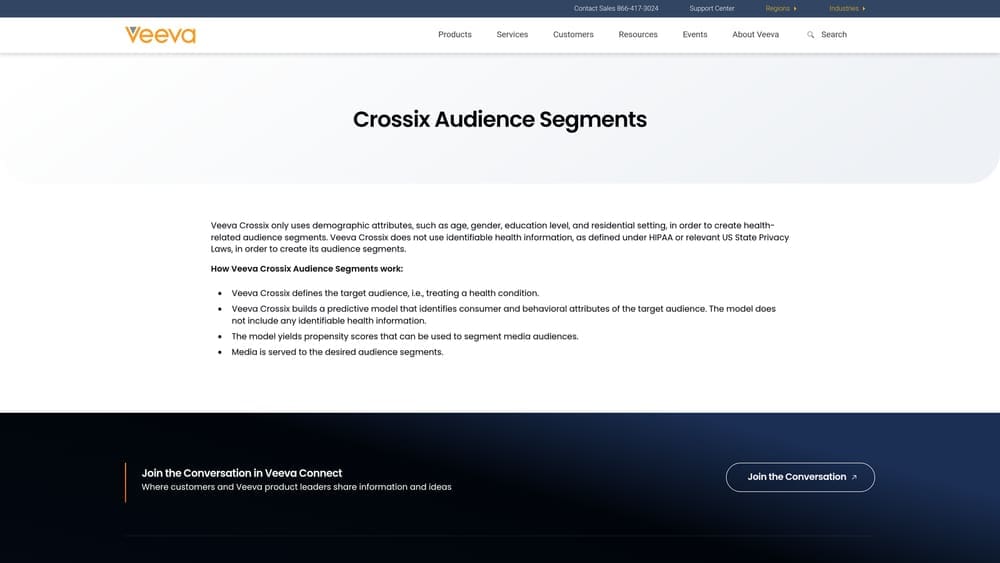This screenshot has width=1000, height=563.
Task: Click the Veeva logo
Action: coord(160,34)
